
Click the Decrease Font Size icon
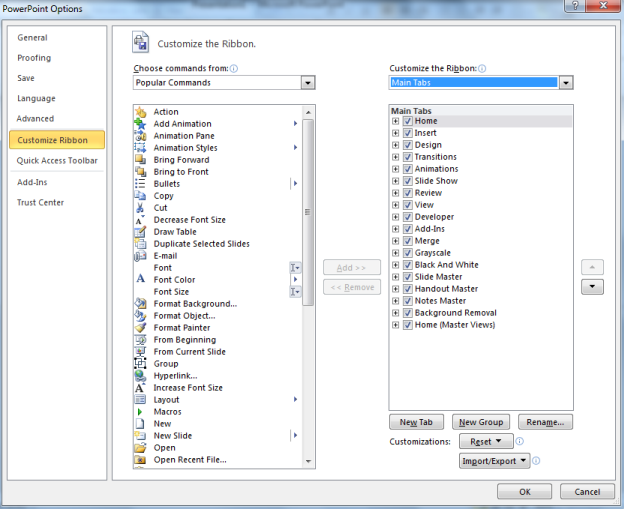[140, 220]
